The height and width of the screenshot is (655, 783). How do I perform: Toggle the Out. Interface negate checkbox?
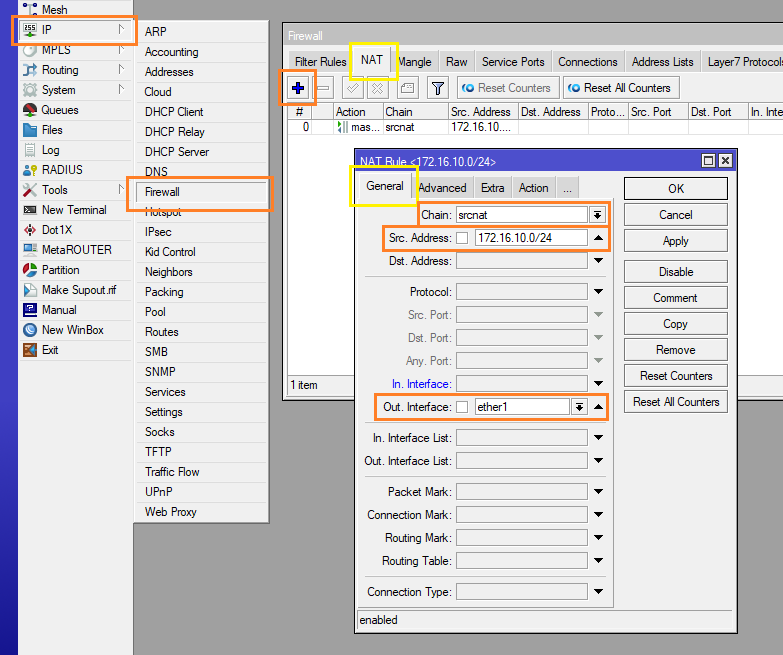click(462, 407)
